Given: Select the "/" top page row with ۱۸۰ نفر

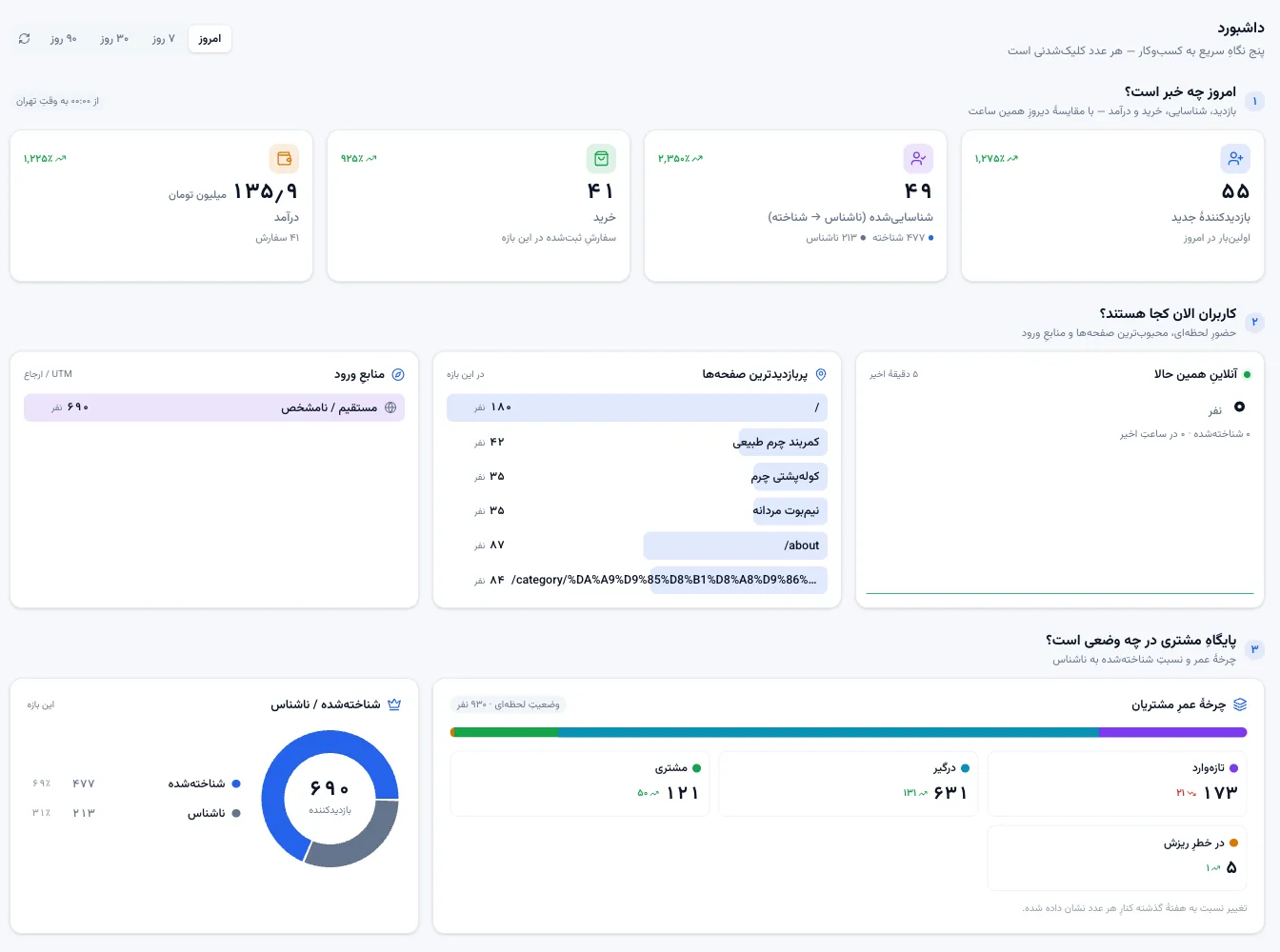Looking at the screenshot, I should coord(637,407).
